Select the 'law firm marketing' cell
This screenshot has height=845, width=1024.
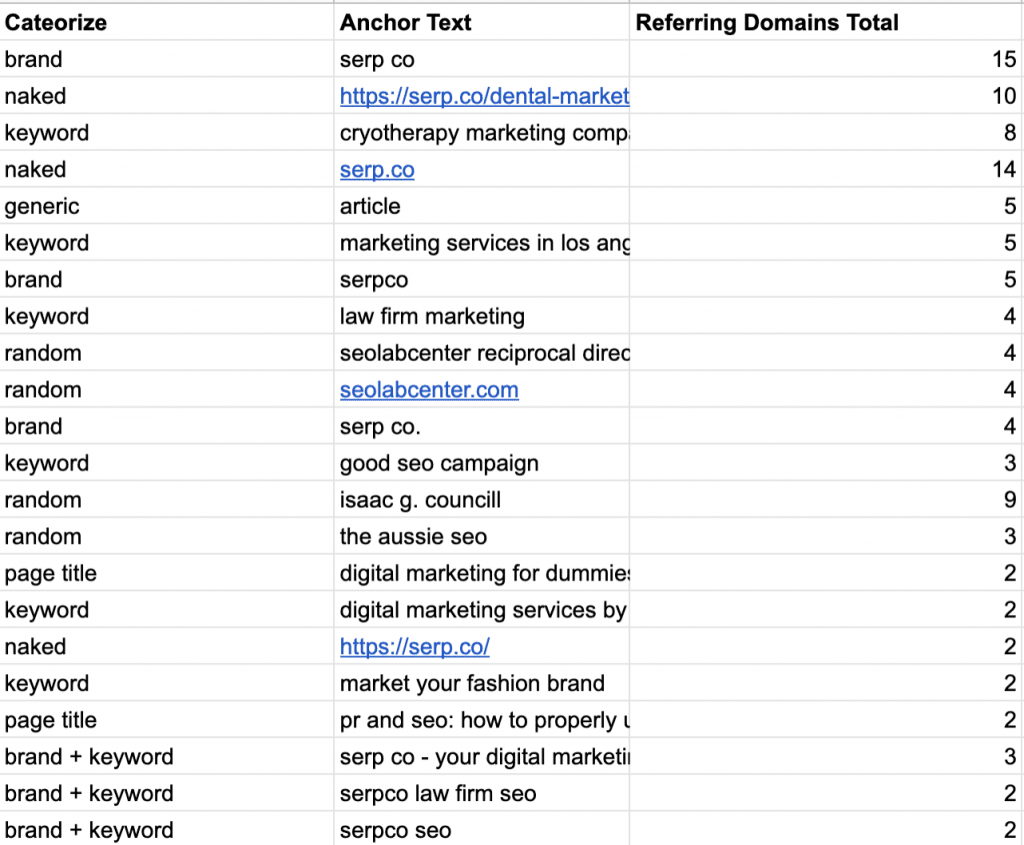click(481, 316)
